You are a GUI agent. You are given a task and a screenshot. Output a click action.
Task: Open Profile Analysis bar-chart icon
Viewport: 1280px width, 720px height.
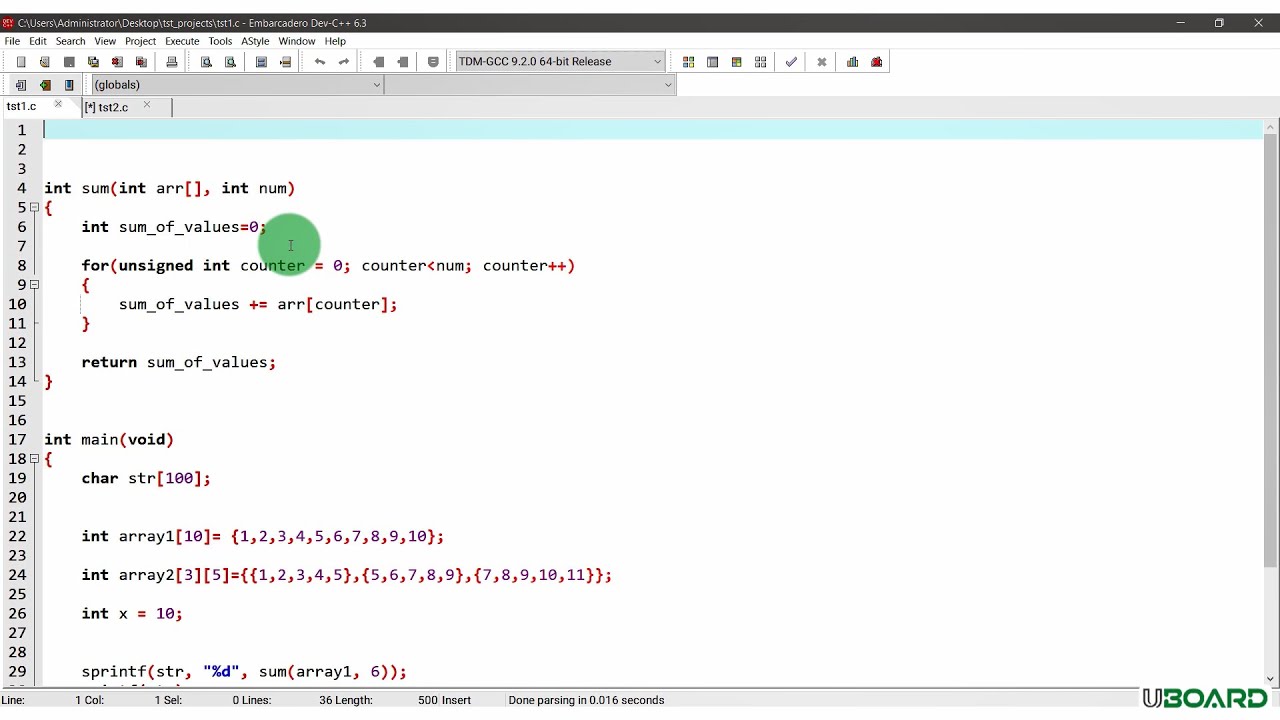point(852,62)
